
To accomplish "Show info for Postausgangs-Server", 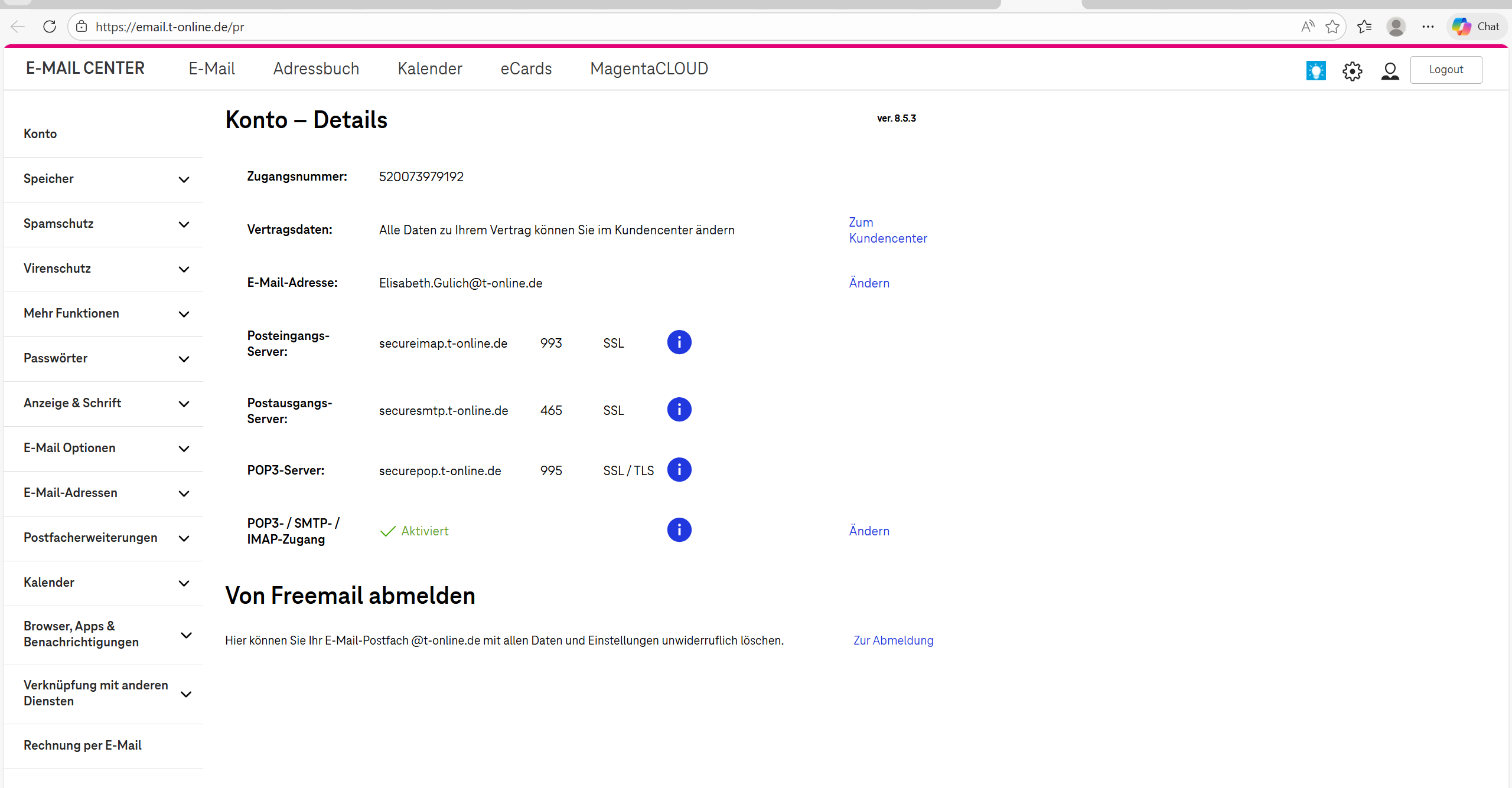I will point(679,410).
